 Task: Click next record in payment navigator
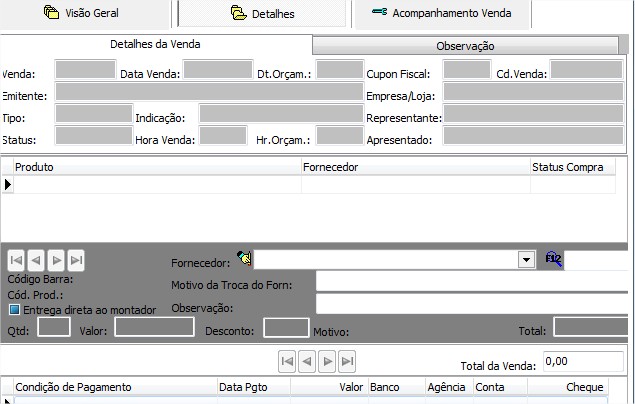pos(327,361)
